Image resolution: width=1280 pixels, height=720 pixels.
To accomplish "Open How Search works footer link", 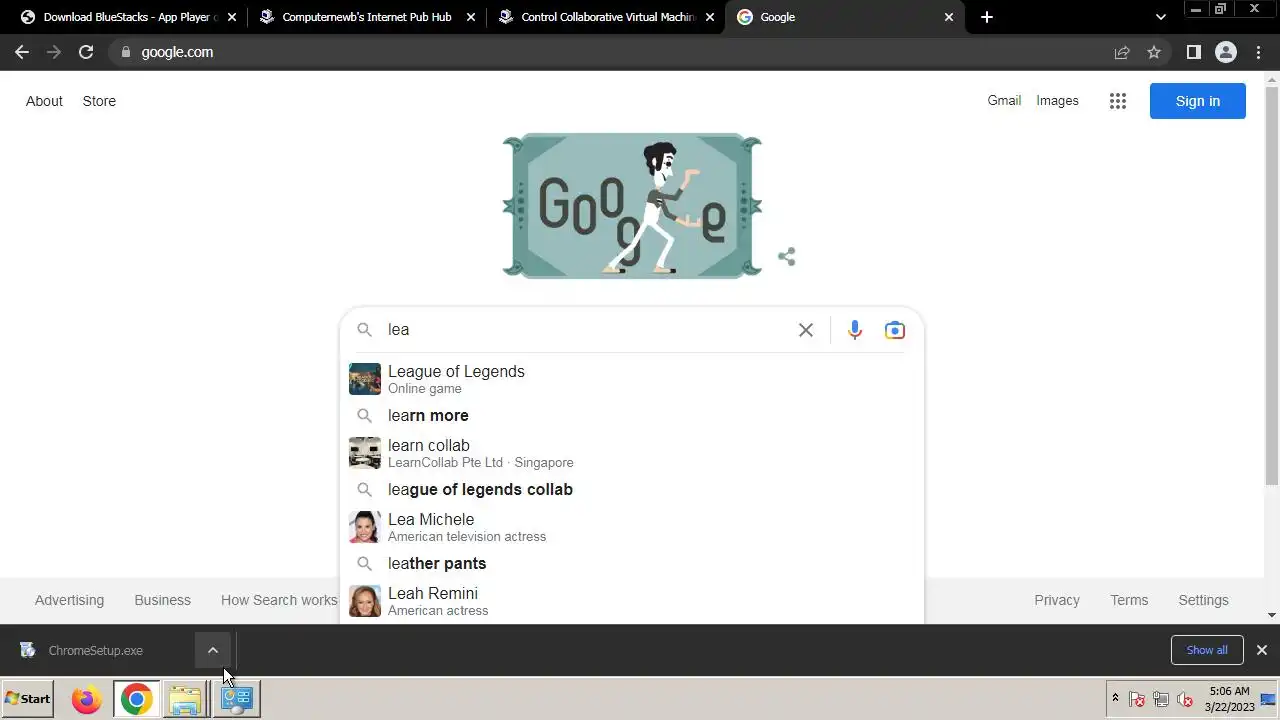I will coord(279,600).
